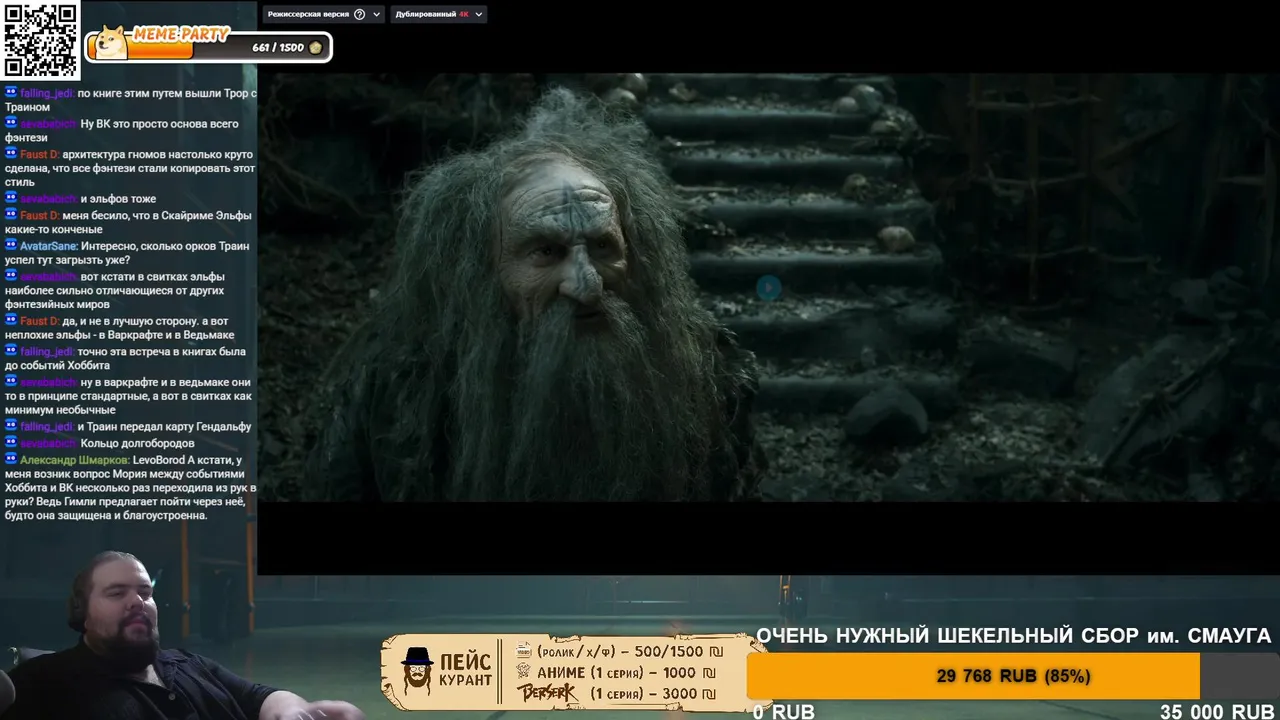
Task: Click the '661 / 1500' counter text
Action: click(278, 48)
